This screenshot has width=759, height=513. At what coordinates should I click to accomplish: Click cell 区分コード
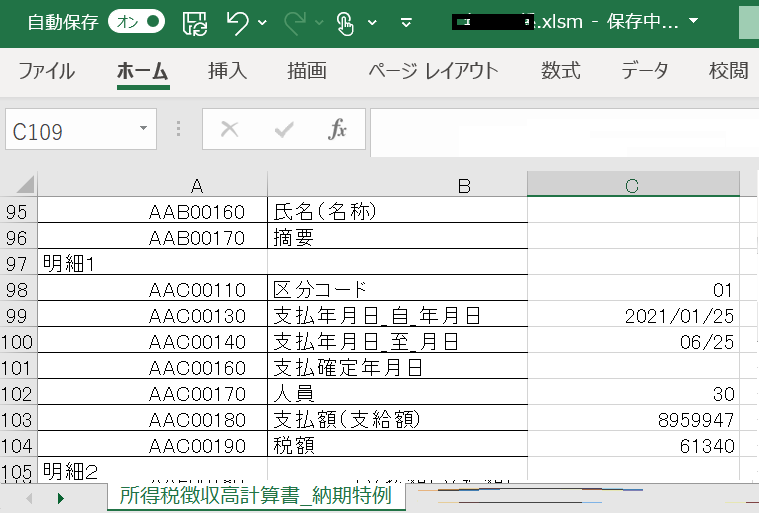pyautogui.click(x=397, y=288)
